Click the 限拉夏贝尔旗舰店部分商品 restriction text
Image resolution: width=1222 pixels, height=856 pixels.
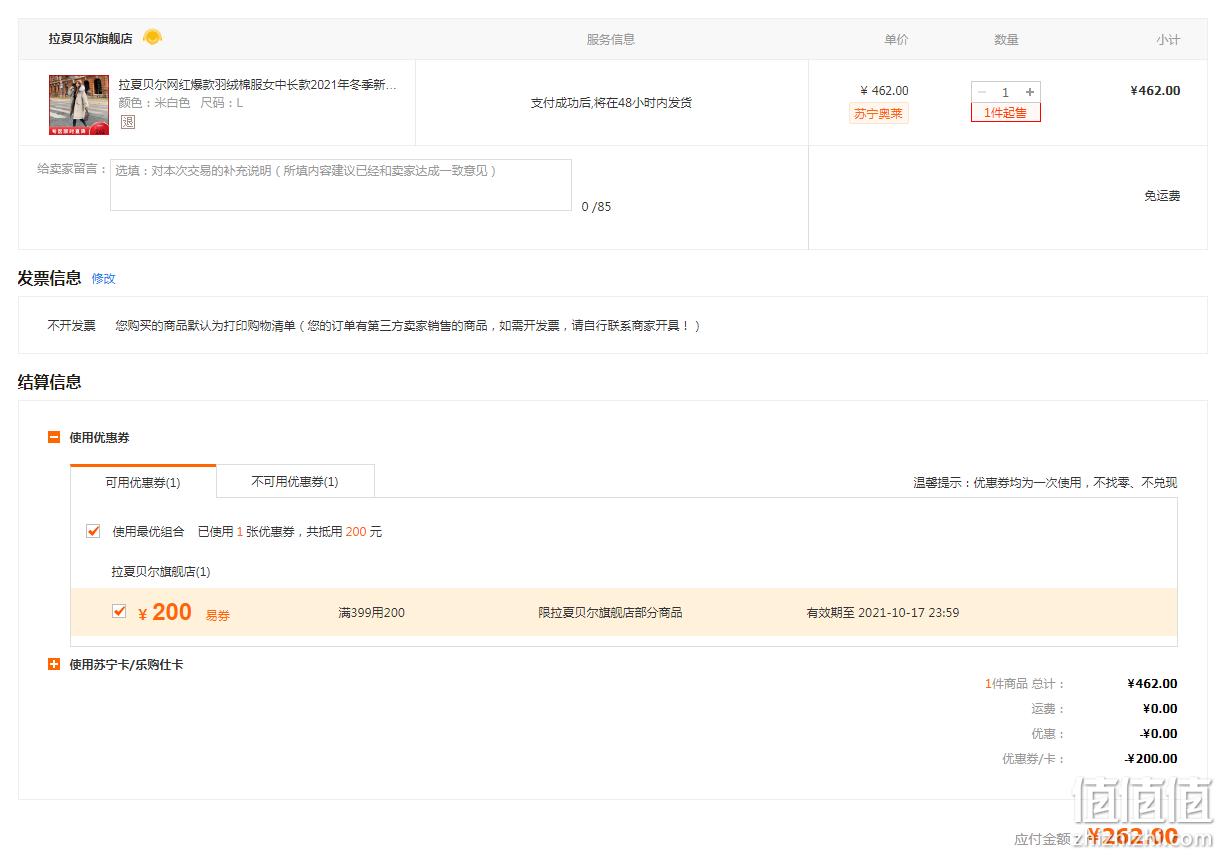pyautogui.click(x=610, y=612)
